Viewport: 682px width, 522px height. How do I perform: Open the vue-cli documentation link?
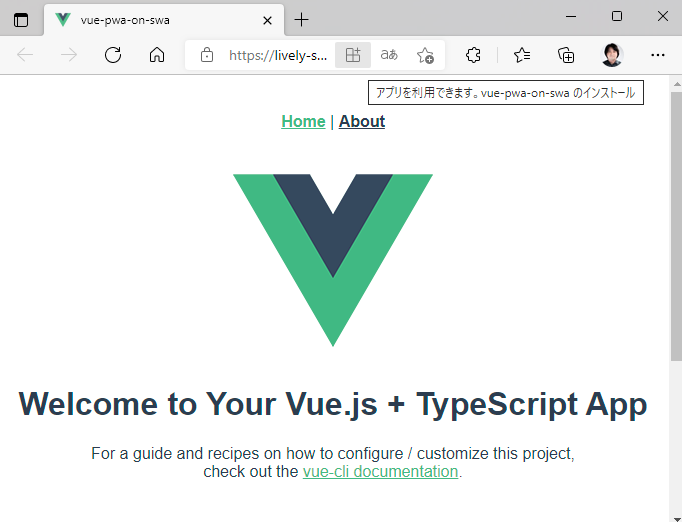(381, 472)
